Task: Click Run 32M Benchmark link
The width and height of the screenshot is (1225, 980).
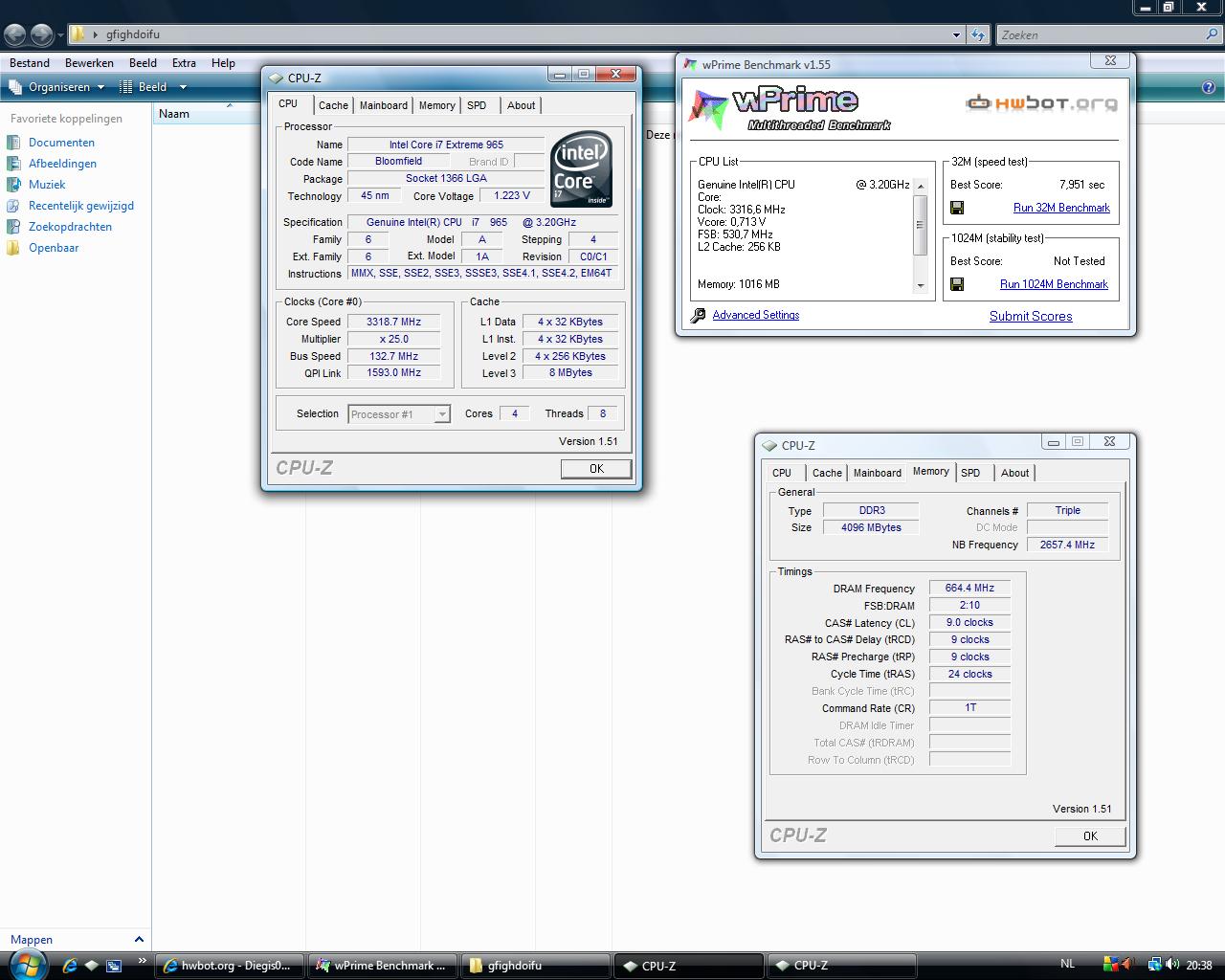Action: pyautogui.click(x=1061, y=208)
